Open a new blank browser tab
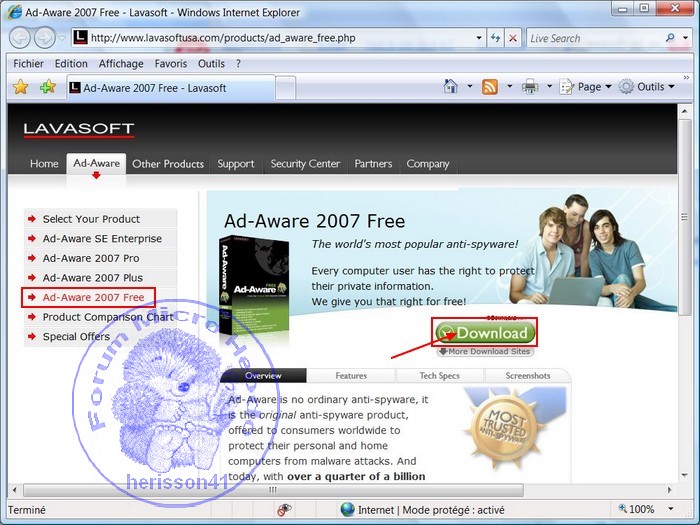 point(285,88)
